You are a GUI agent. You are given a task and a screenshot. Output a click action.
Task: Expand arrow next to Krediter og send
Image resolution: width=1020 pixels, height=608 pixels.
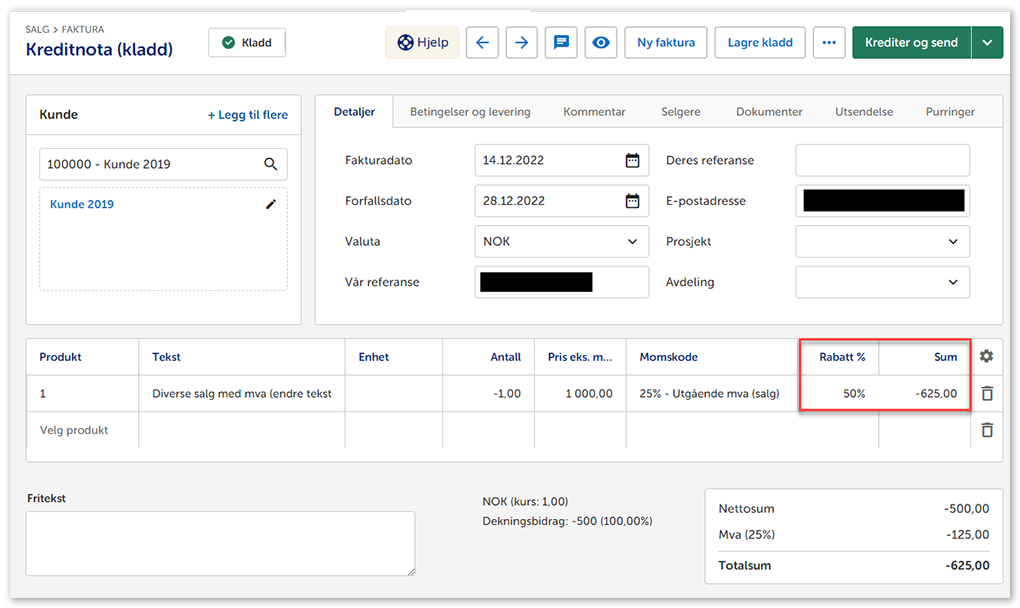point(987,43)
